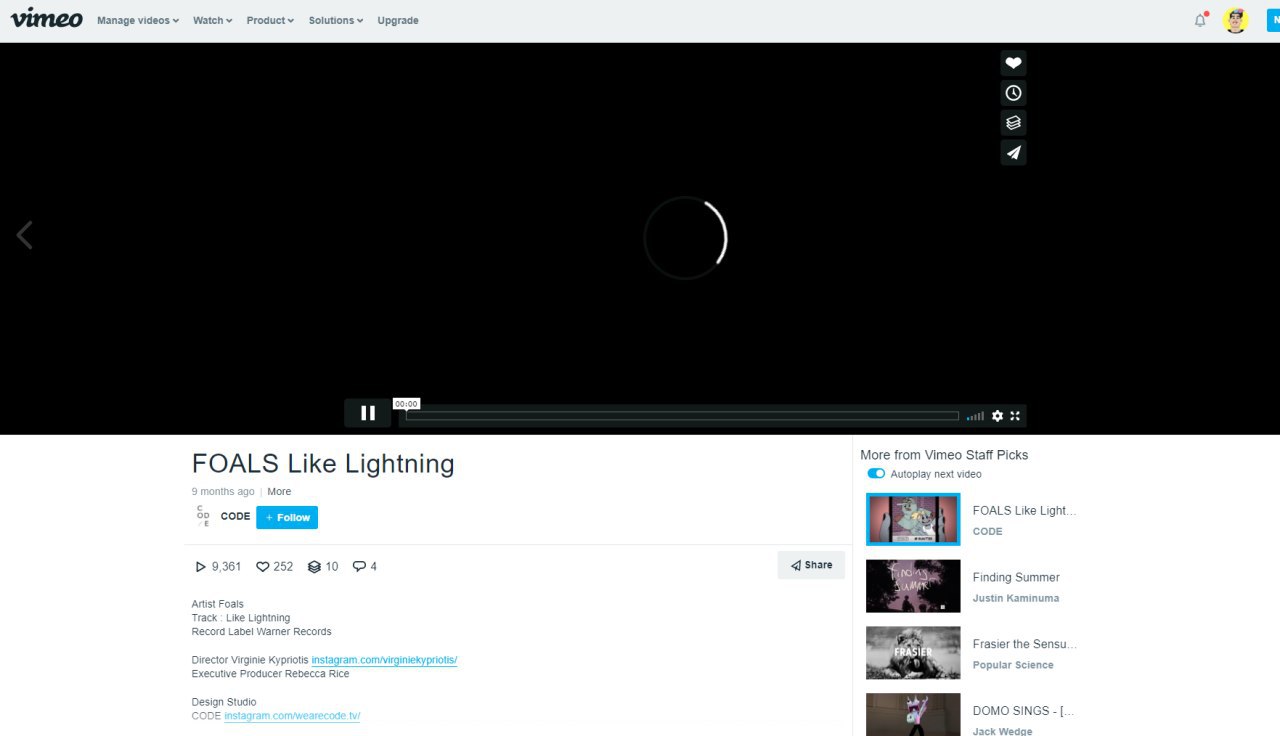The height and width of the screenshot is (736, 1280).
Task: Select FOALS Like Lightning thumbnail in sidebar
Action: (x=913, y=519)
